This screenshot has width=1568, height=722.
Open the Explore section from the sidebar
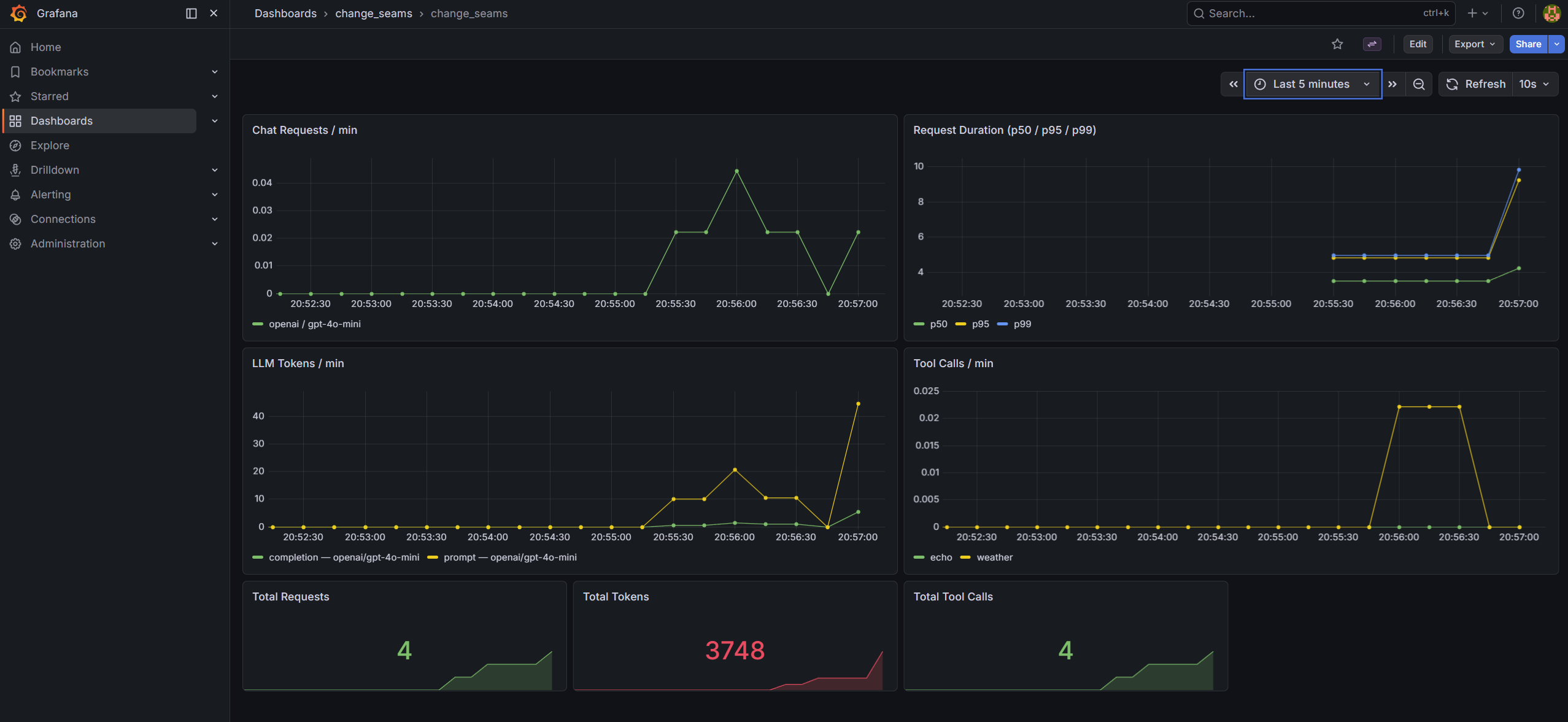50,146
